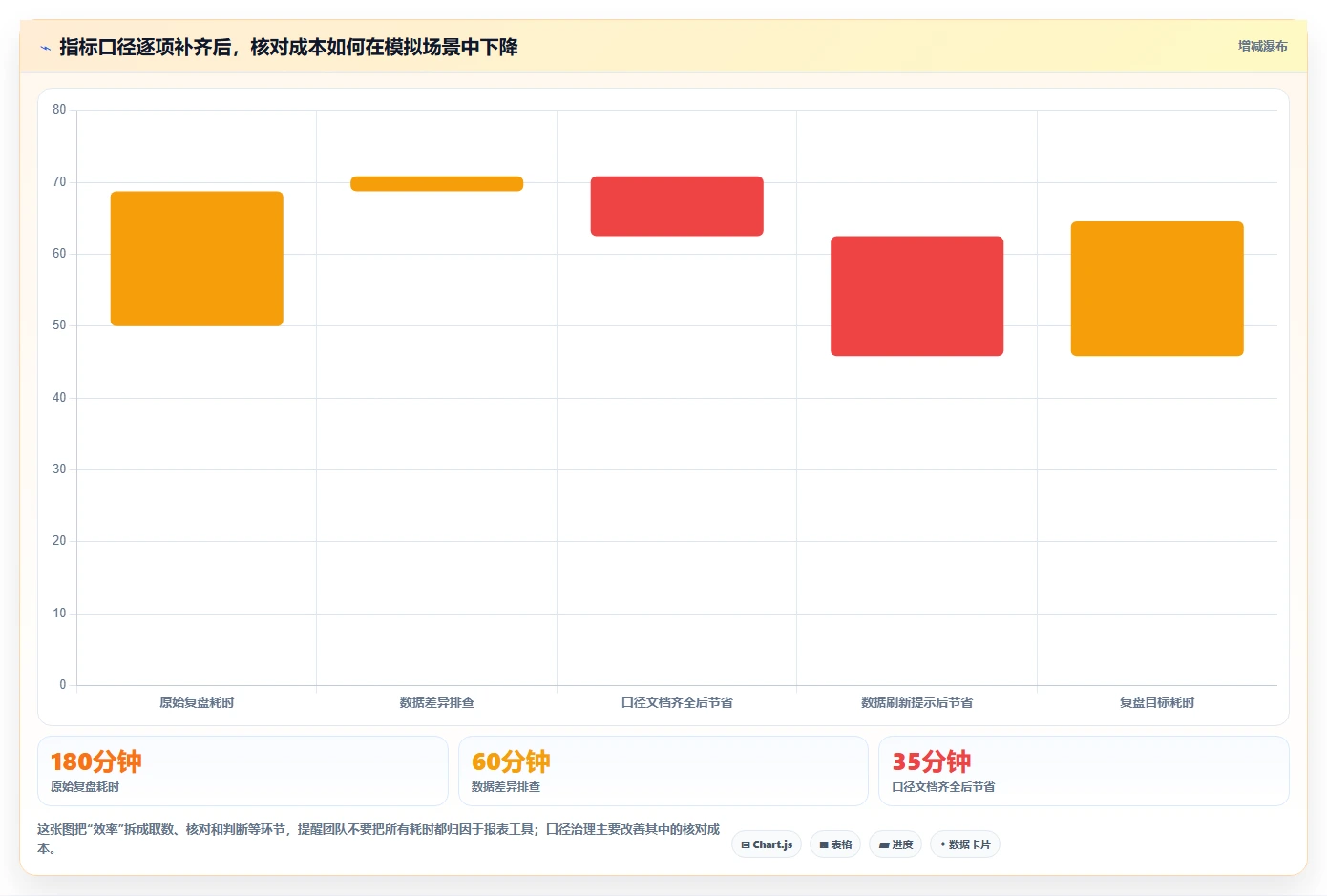
Task: Click the 60分钟 stat card
Action: click(x=663, y=771)
